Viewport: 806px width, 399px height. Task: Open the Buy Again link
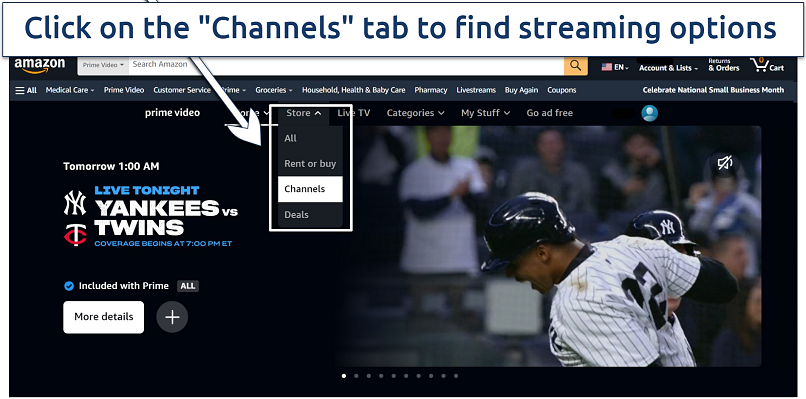pos(521,90)
